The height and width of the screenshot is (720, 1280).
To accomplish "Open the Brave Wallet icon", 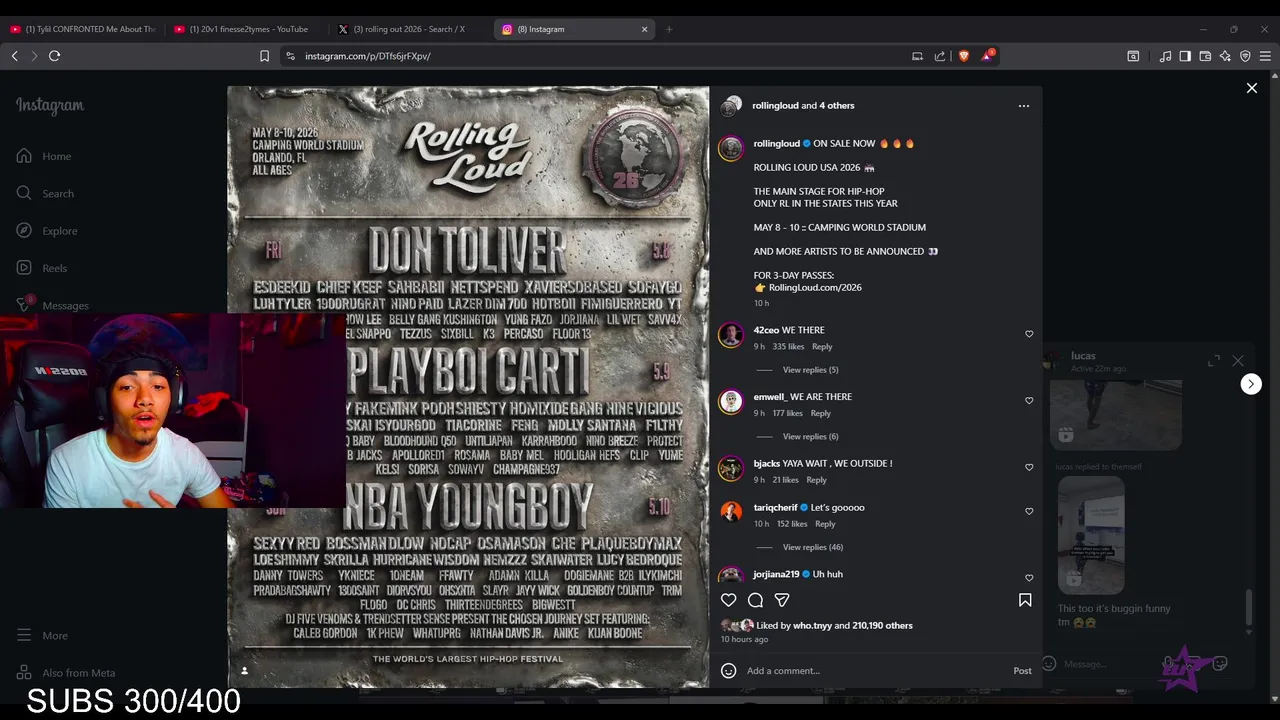I will pos(1205,56).
